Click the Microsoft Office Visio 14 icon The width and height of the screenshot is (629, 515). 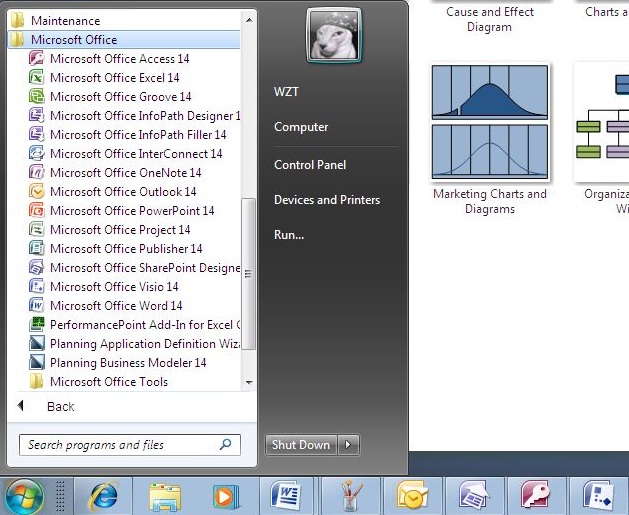37,287
